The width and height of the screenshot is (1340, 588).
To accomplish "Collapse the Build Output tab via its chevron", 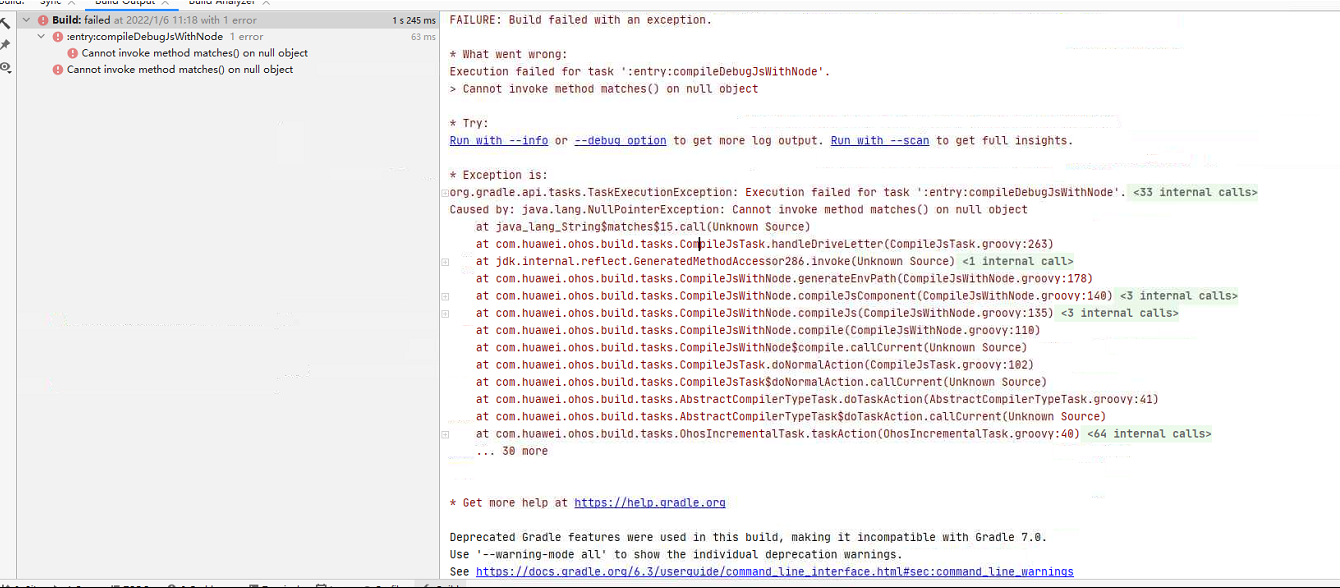I will pos(163,3).
